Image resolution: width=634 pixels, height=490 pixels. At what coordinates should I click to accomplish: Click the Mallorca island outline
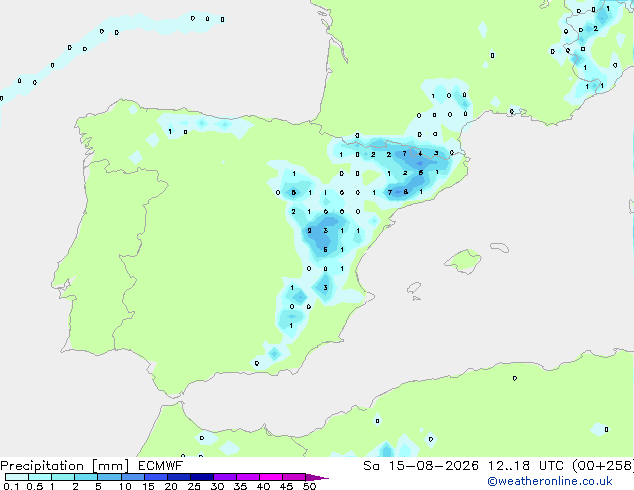(463, 261)
